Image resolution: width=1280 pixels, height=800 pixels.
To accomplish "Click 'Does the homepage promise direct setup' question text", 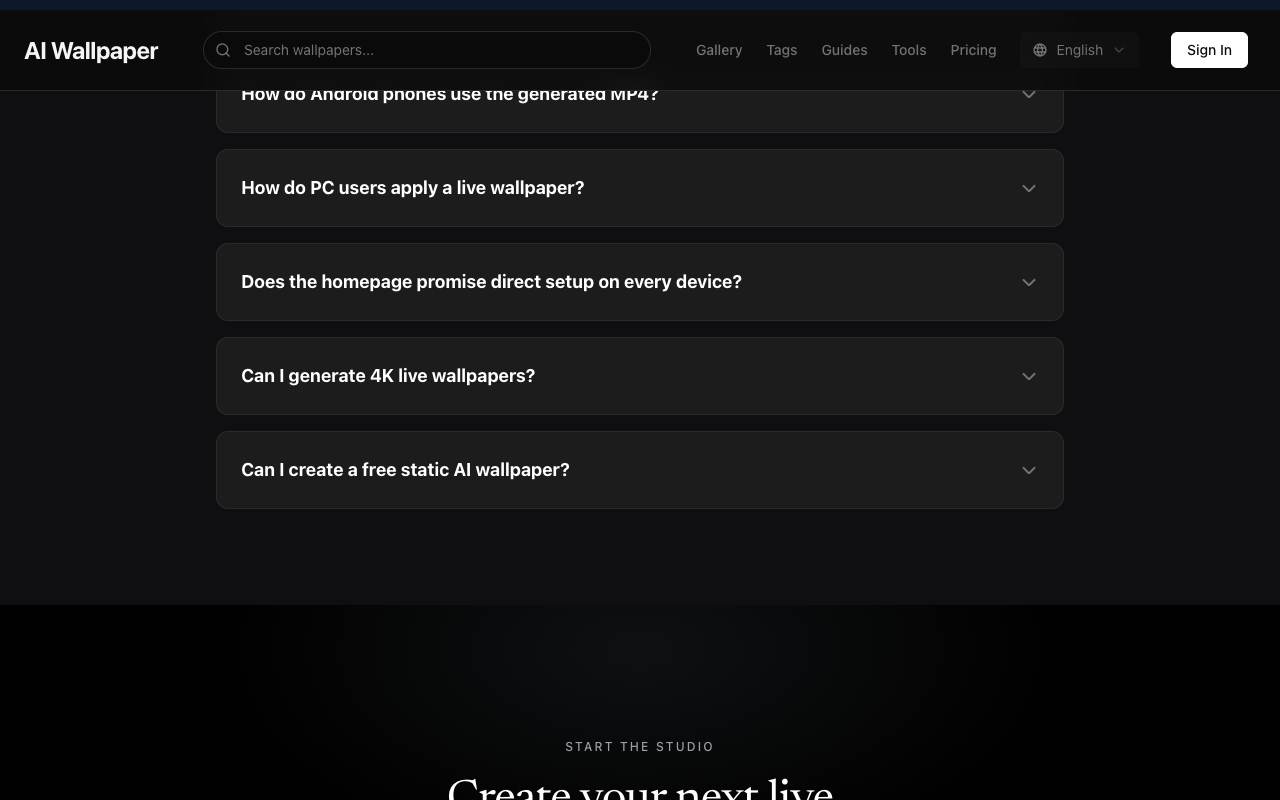I will coord(491,282).
